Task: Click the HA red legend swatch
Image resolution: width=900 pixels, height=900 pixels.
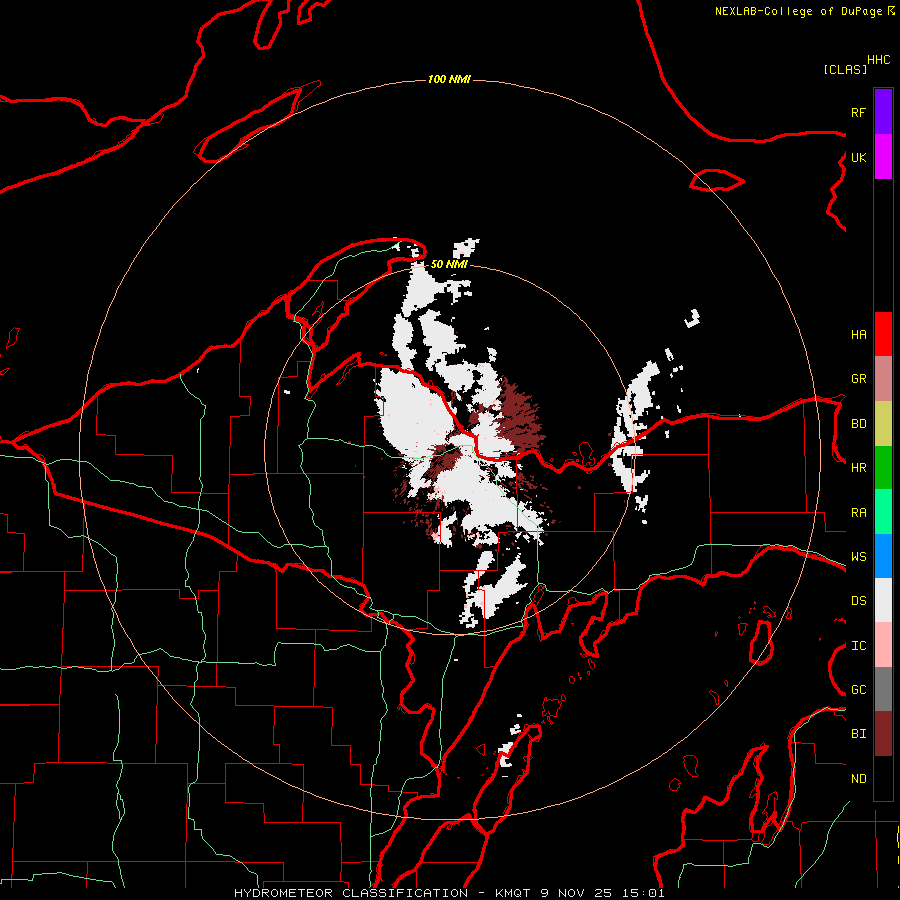Action: coord(883,334)
